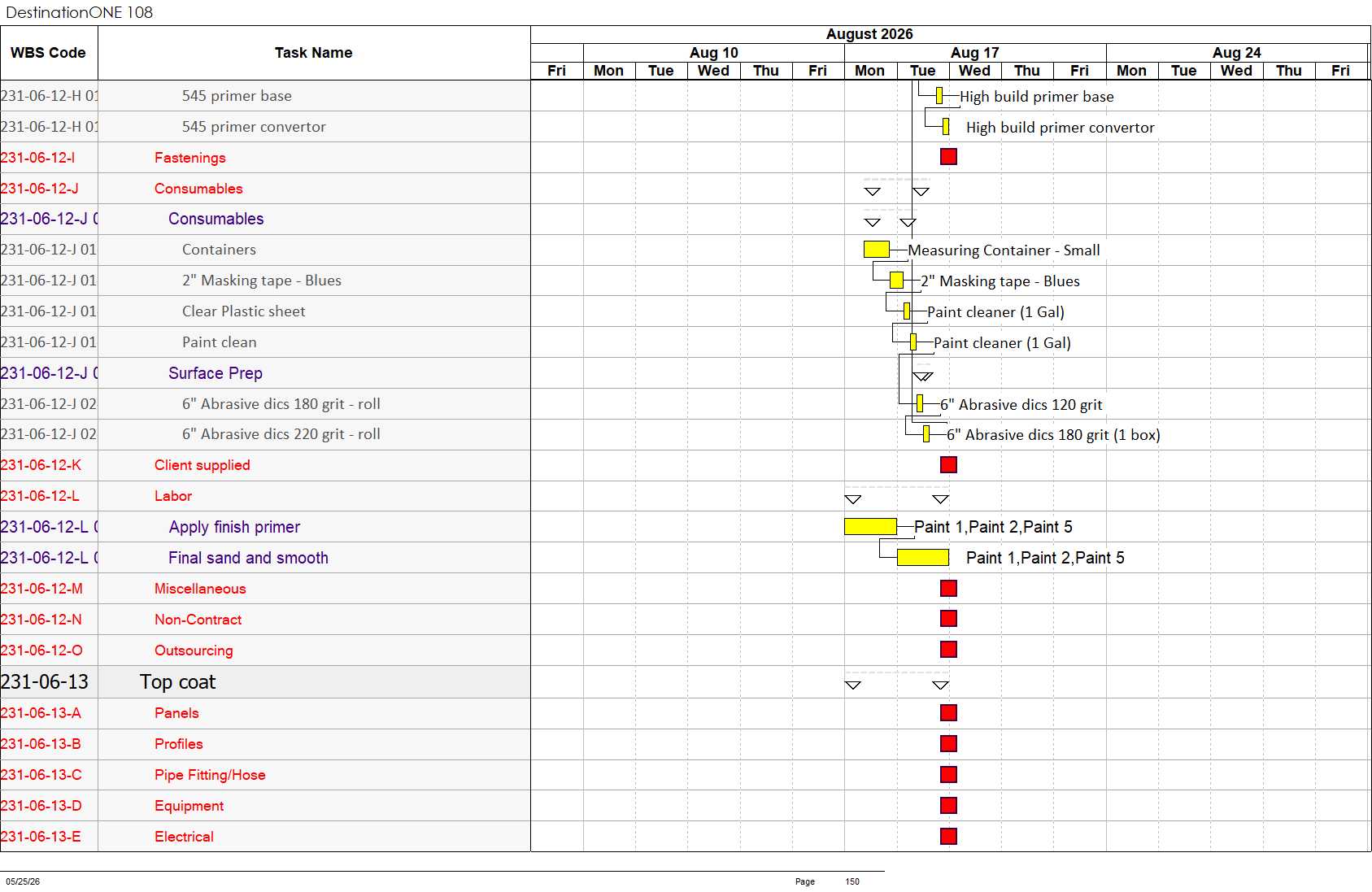Click the Pipe Fitting/Hose task row

tap(265, 775)
